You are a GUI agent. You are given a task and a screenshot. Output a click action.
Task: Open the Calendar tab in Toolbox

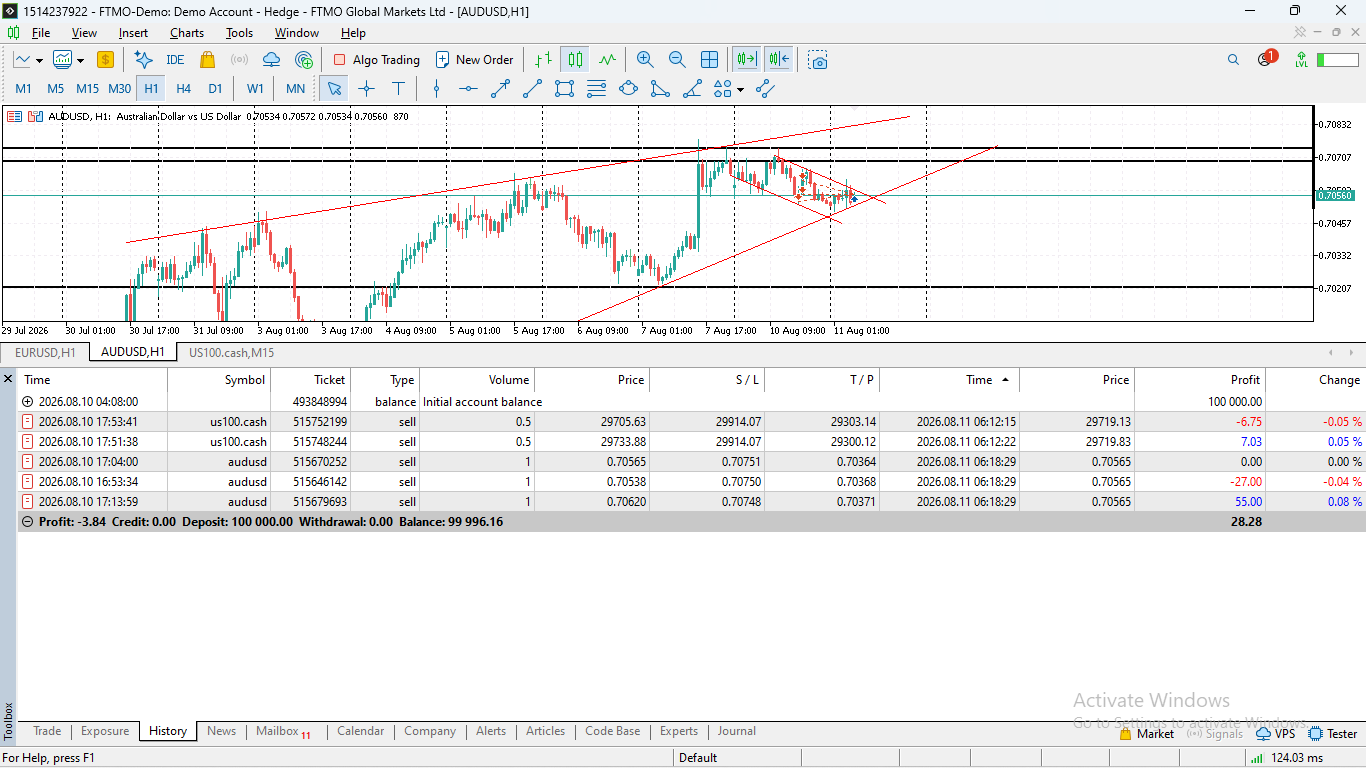360,731
